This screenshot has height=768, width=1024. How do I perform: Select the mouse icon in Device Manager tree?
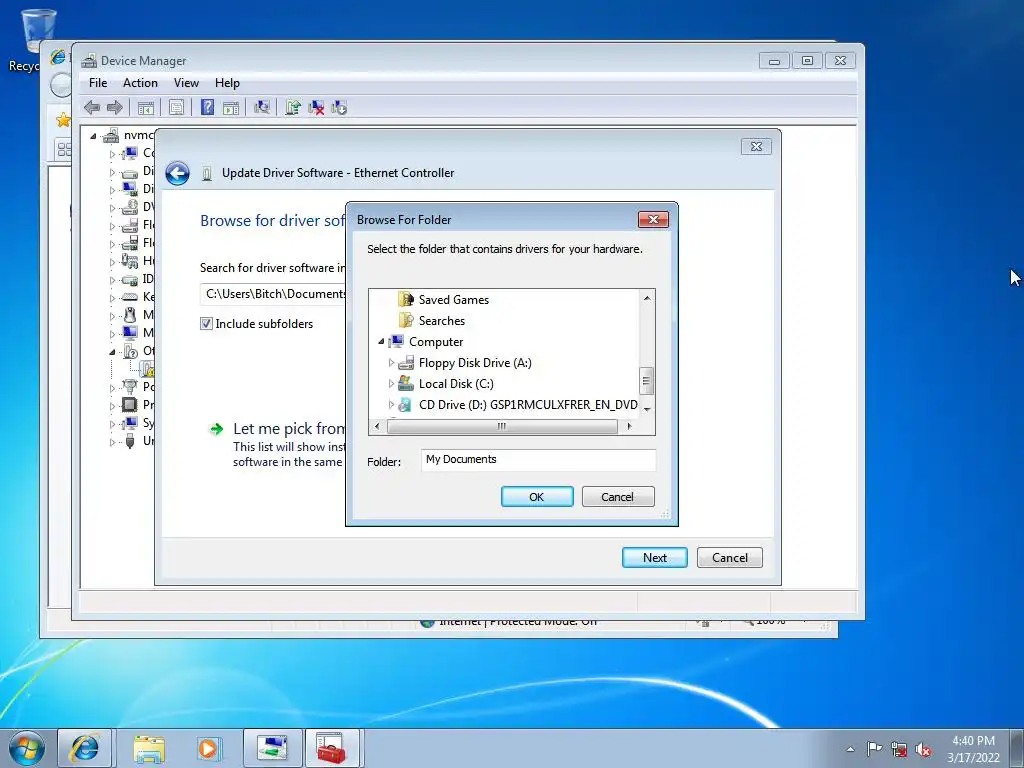[130, 315]
